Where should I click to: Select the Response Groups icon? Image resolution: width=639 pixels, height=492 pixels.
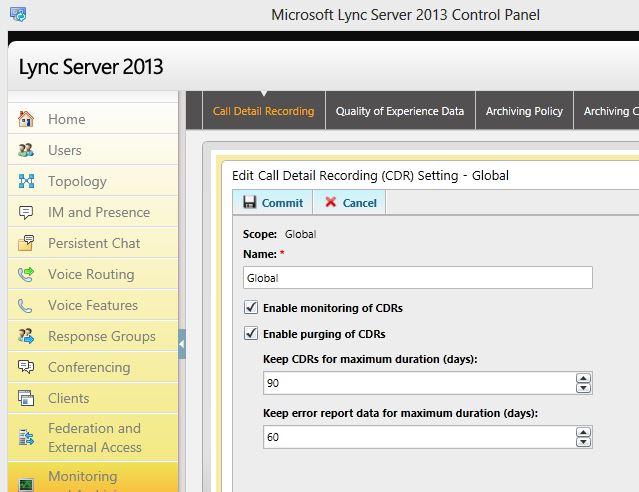click(x=26, y=336)
